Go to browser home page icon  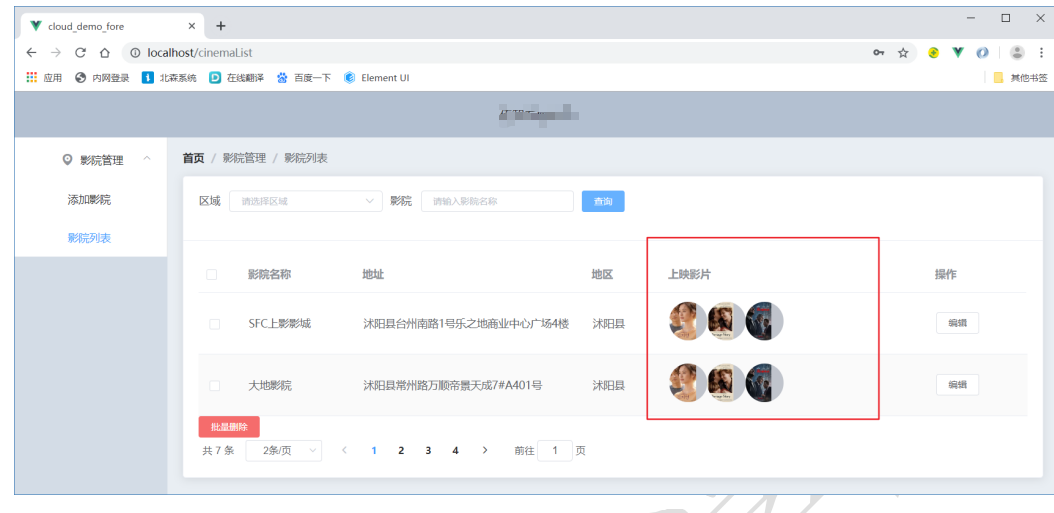[104, 52]
